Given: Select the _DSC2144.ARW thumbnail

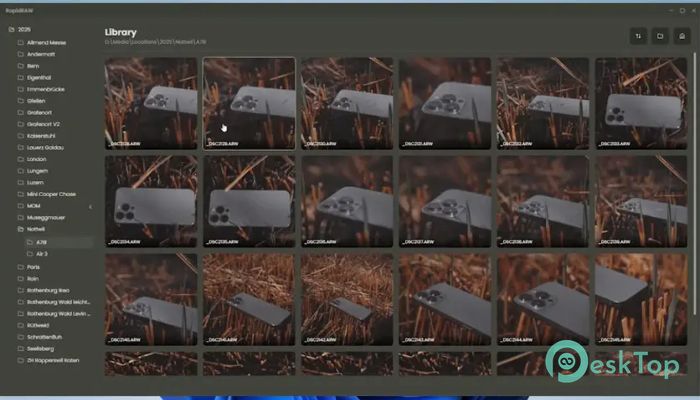Looking at the screenshot, I should pyautogui.click(x=543, y=300).
